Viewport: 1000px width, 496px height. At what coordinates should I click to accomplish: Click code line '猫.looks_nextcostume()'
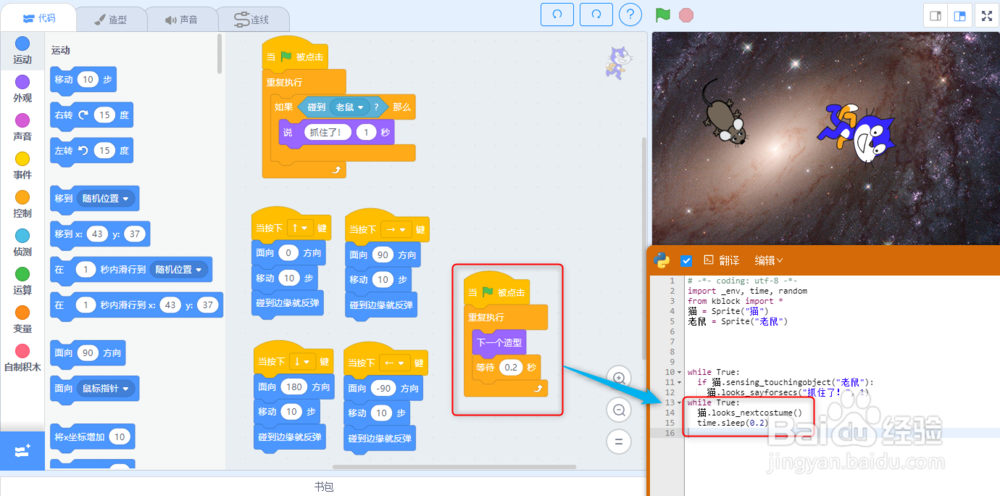click(x=749, y=412)
